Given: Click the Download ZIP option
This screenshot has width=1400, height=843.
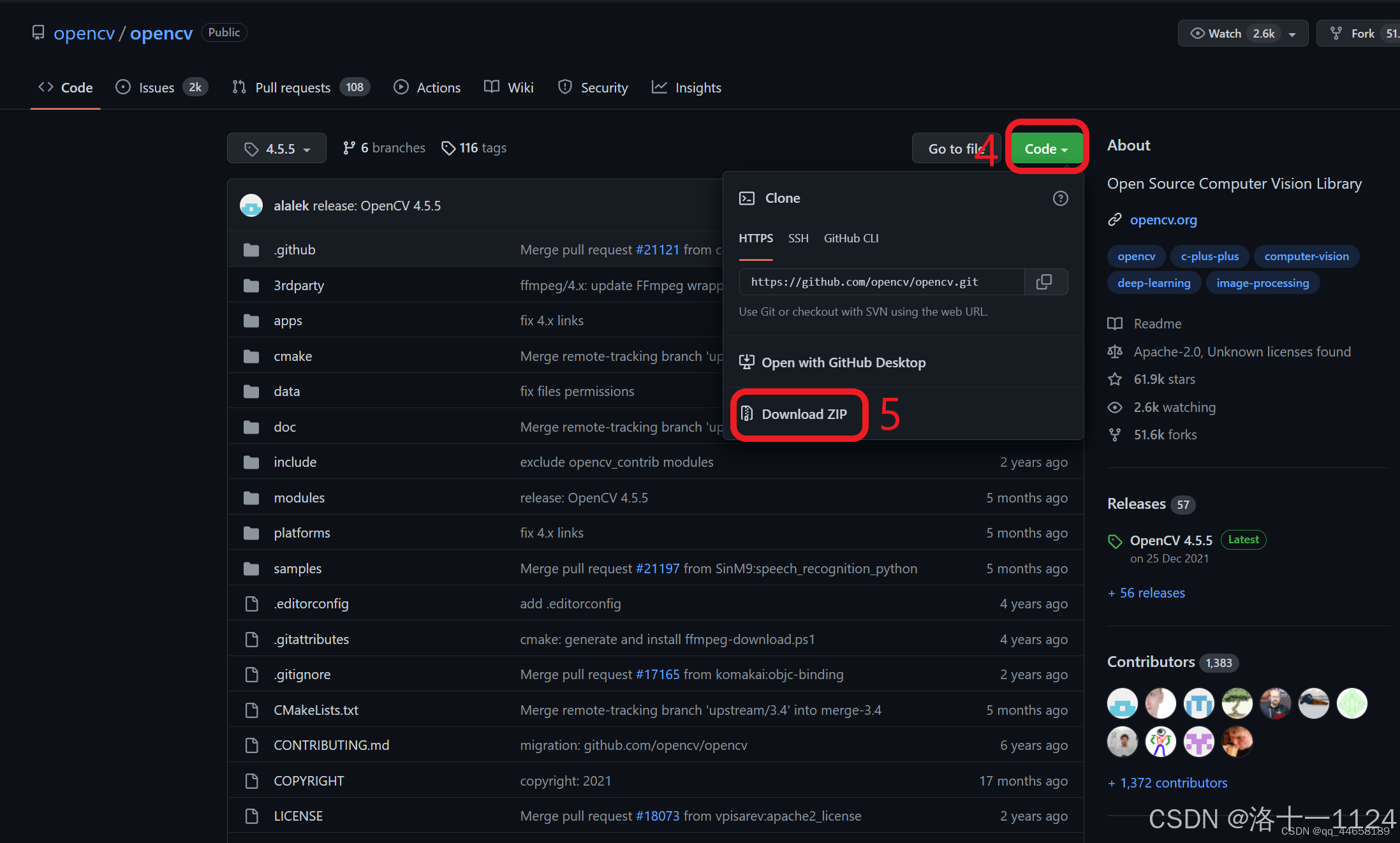Looking at the screenshot, I should [803, 414].
